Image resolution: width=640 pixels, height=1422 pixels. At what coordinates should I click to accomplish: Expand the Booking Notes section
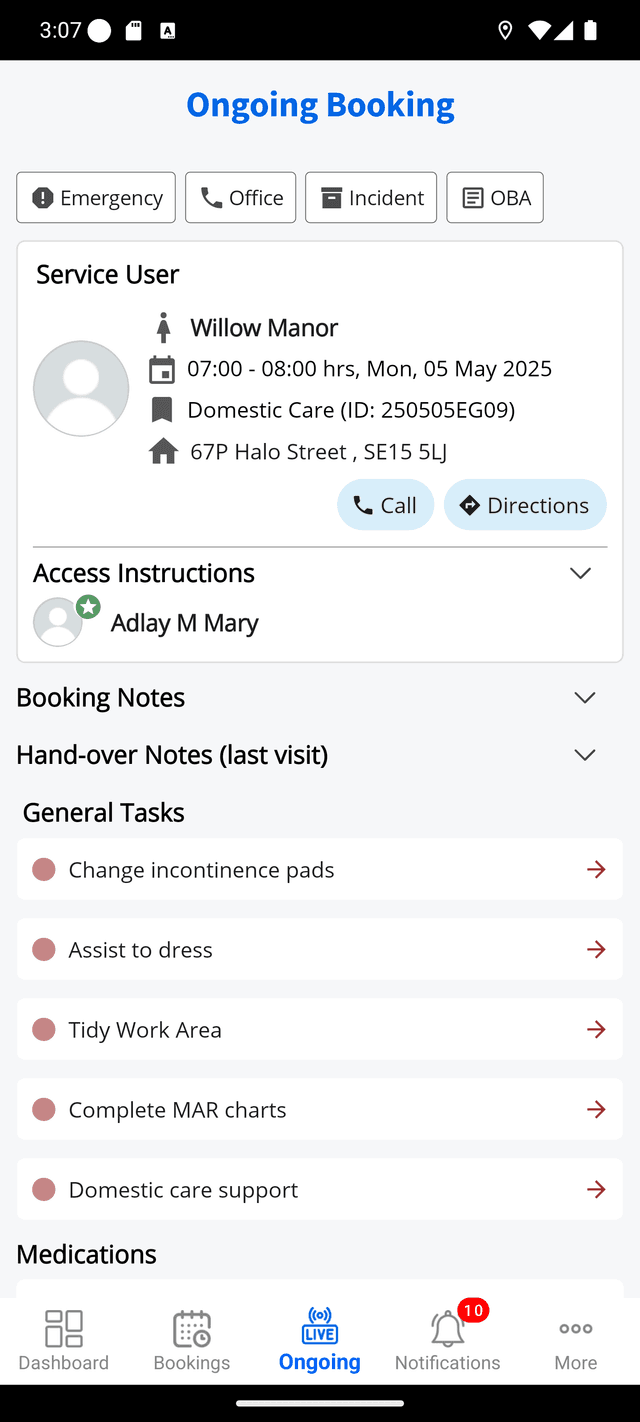pyautogui.click(x=584, y=697)
